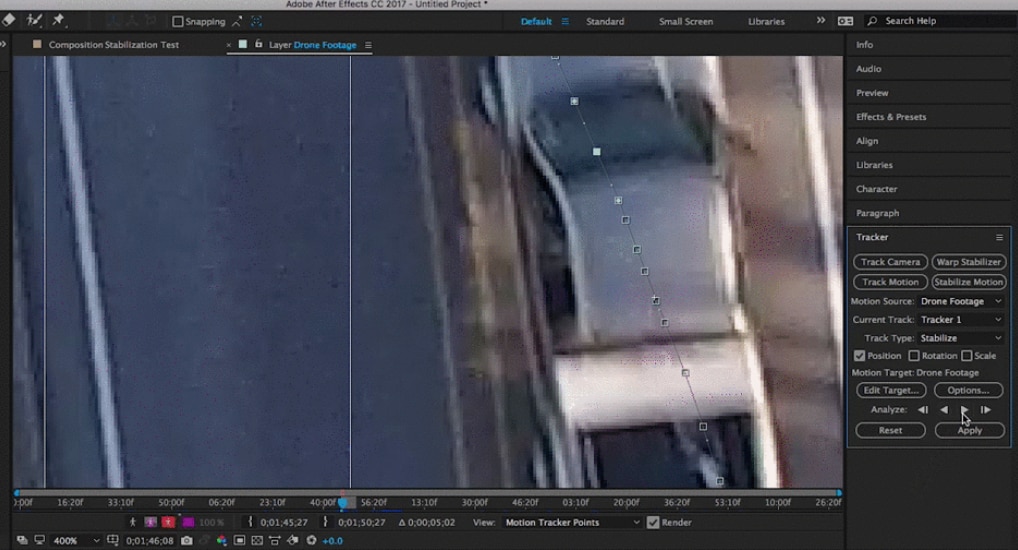1018x550 pixels.
Task: Click the small walking figure icon
Action: pos(132,522)
